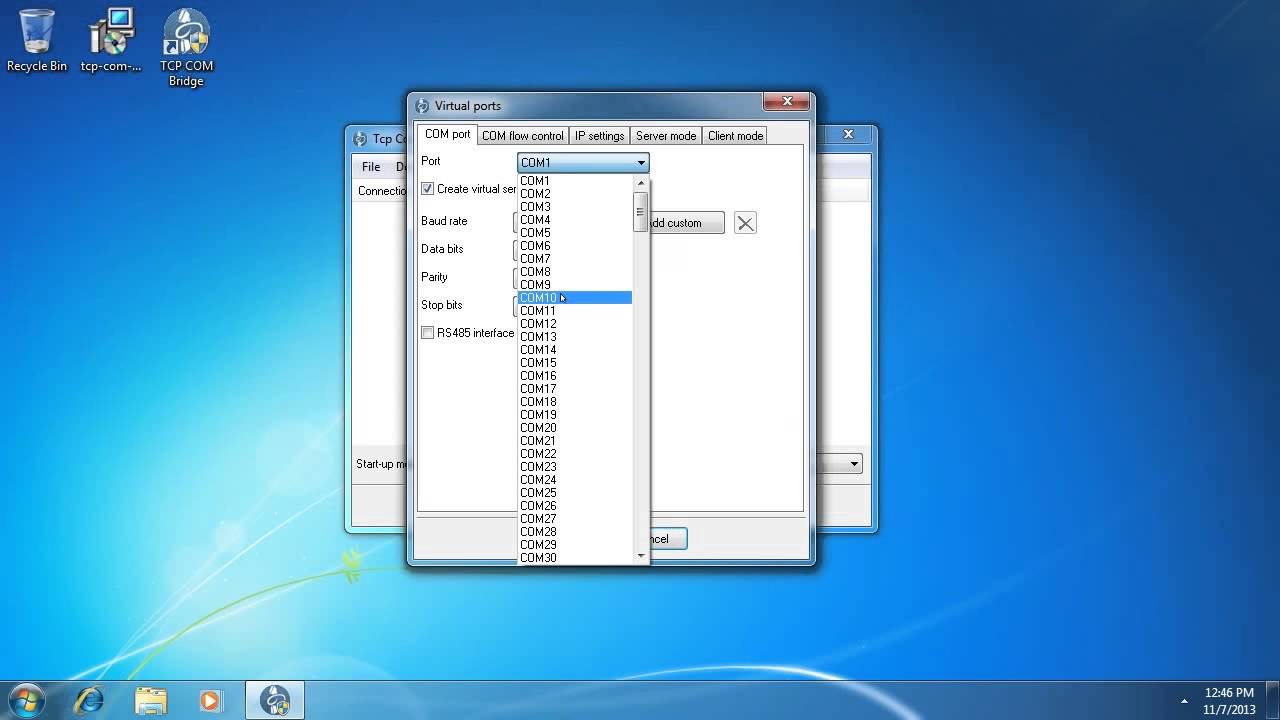Select COM6 in the port list
The image size is (1280, 720).
(575, 246)
